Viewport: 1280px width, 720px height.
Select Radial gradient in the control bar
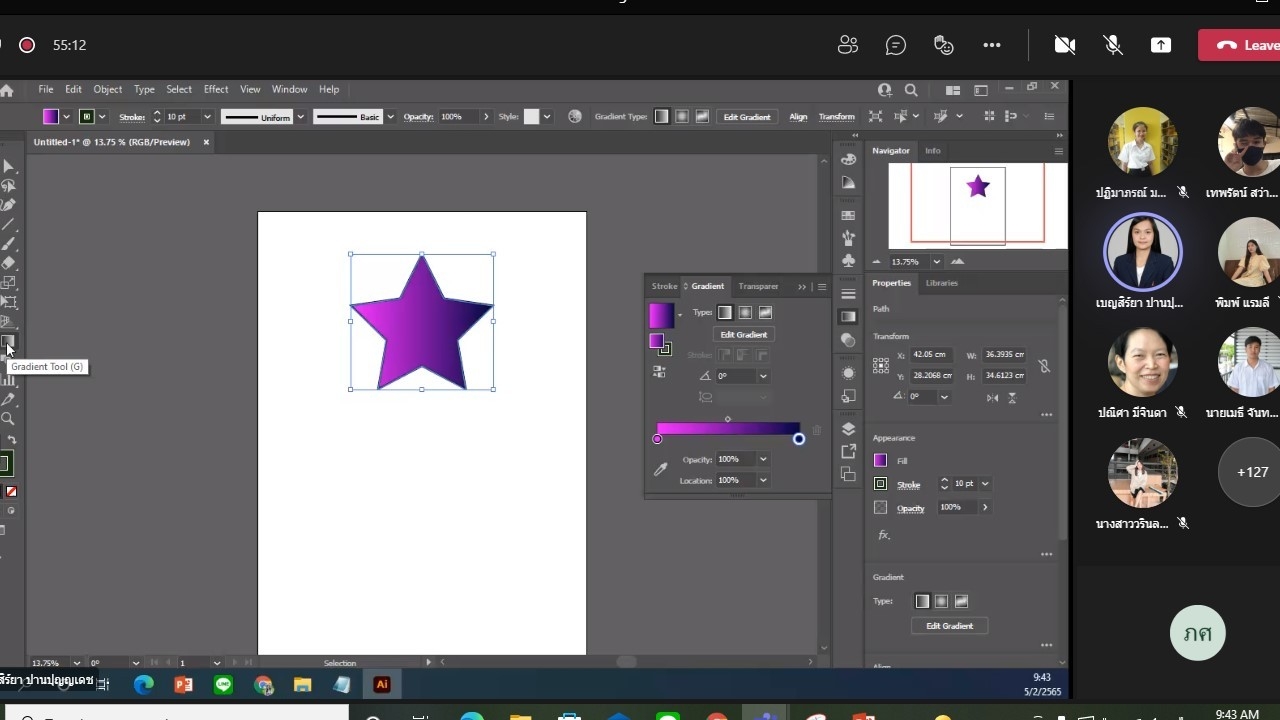coord(682,117)
